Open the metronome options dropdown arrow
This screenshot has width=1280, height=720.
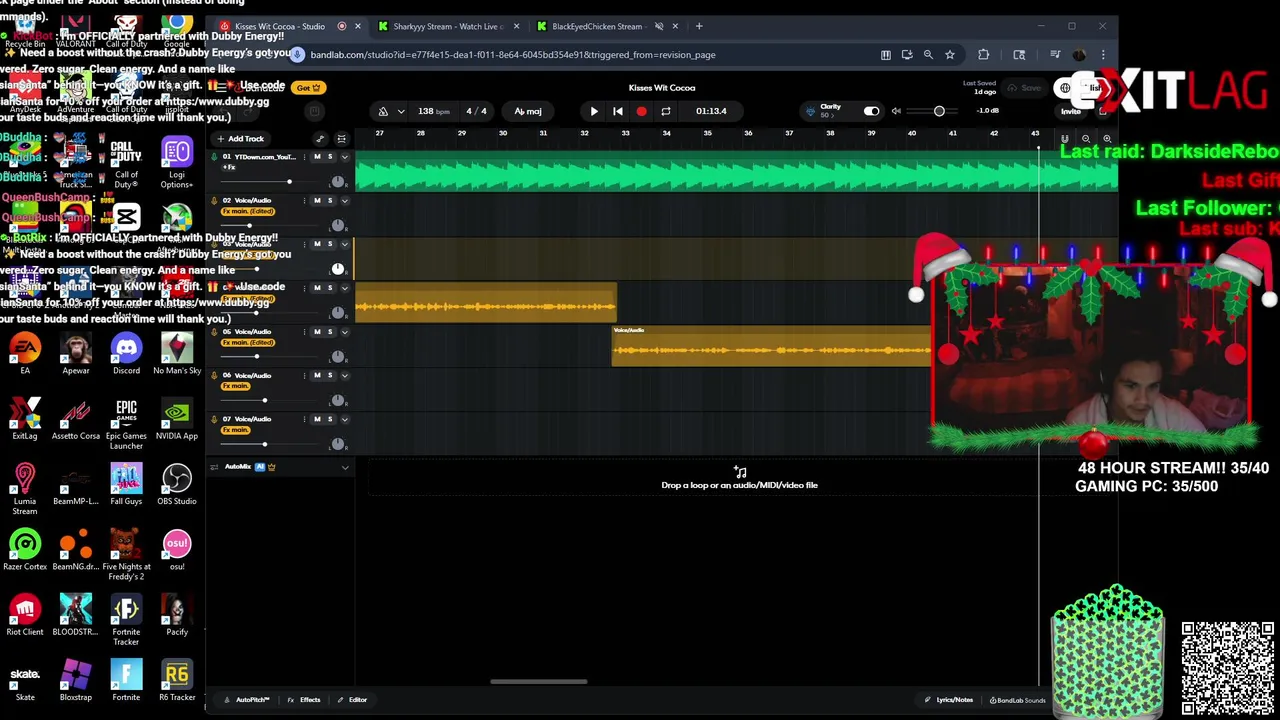tap(401, 111)
